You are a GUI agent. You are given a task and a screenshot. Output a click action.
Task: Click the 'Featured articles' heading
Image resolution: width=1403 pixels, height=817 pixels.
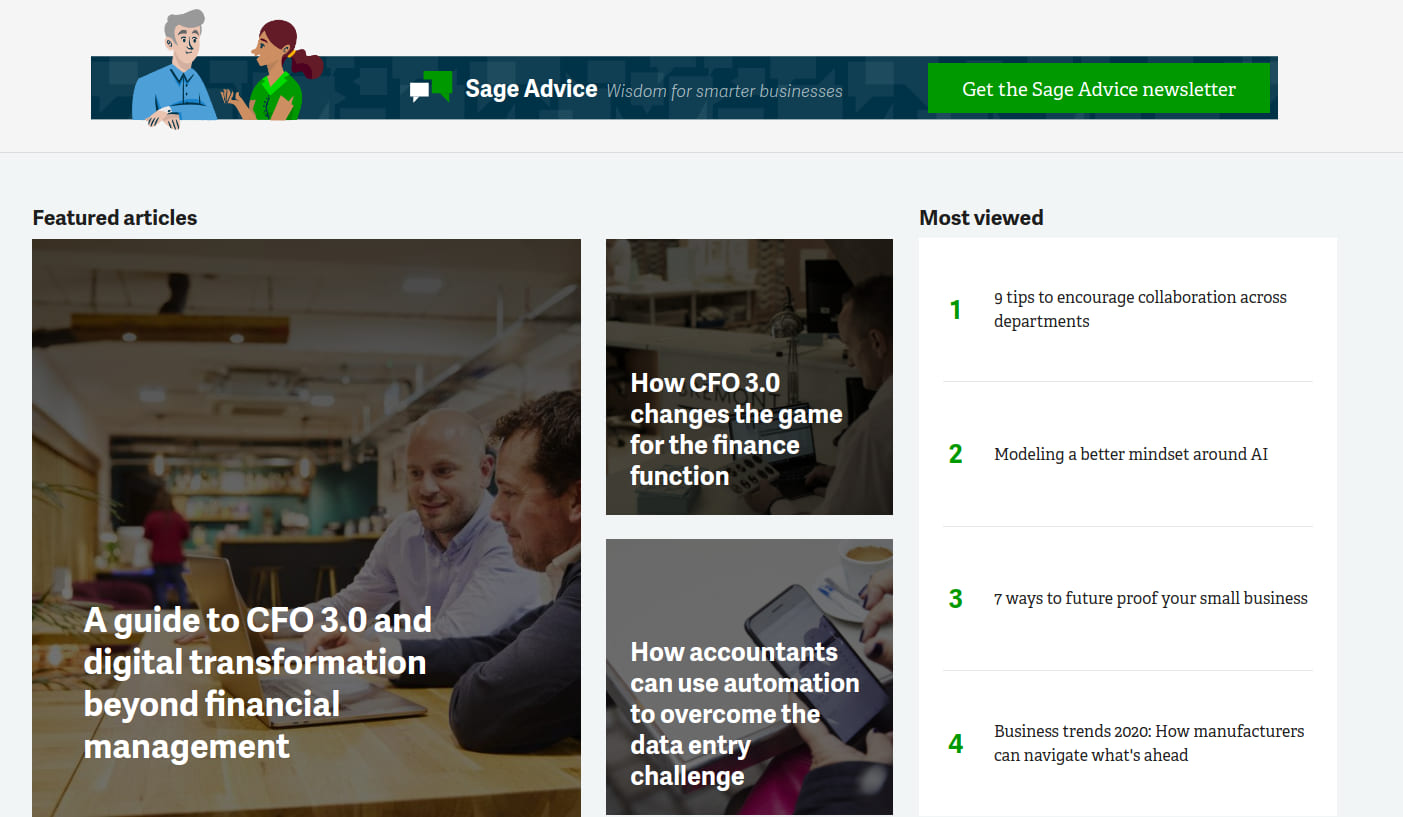[x=115, y=218]
